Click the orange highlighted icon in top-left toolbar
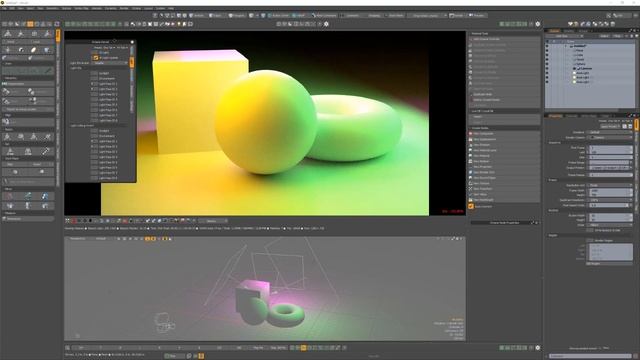The height and width of the screenshot is (360, 640). (30, 24)
